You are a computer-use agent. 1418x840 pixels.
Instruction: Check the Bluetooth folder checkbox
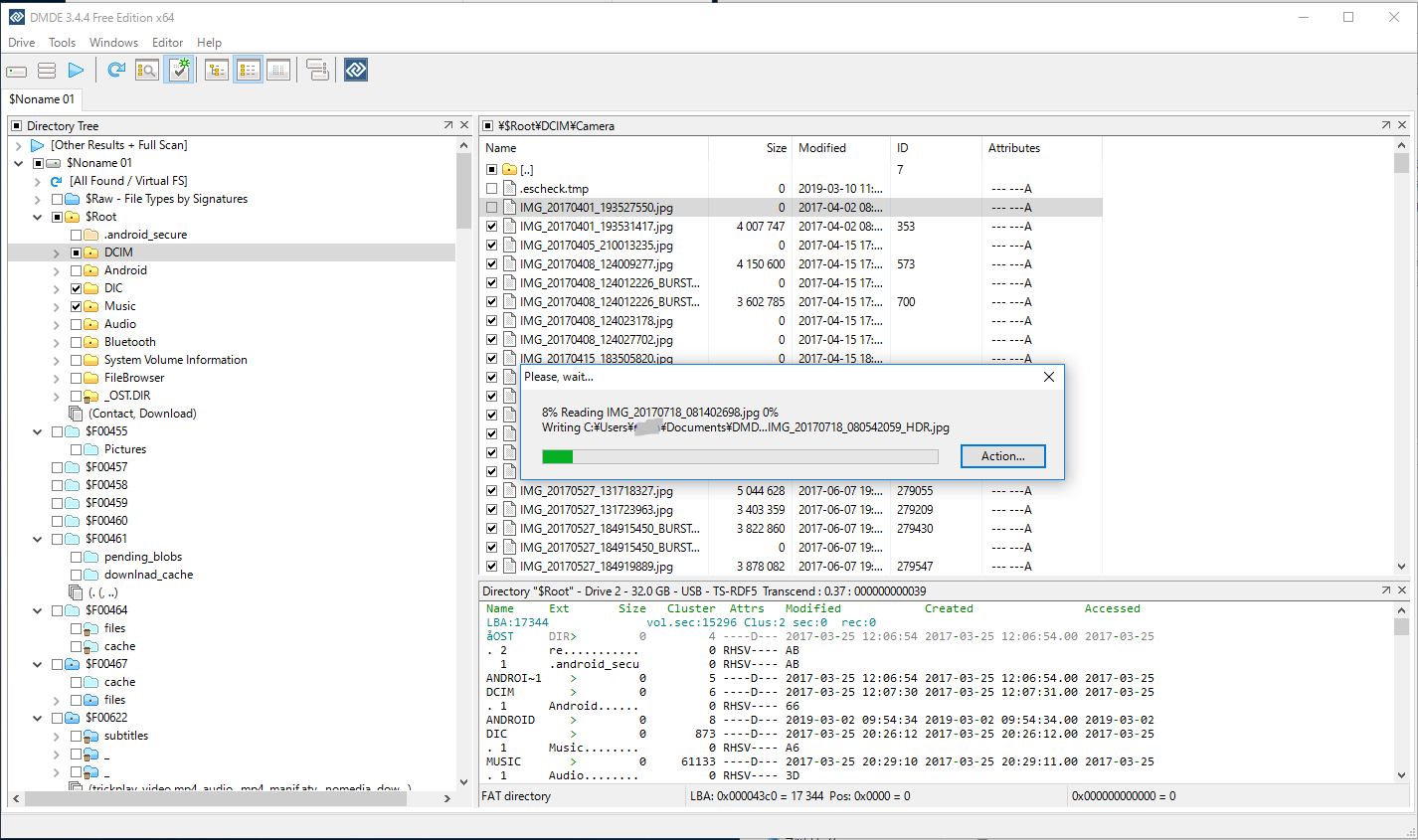(x=77, y=342)
